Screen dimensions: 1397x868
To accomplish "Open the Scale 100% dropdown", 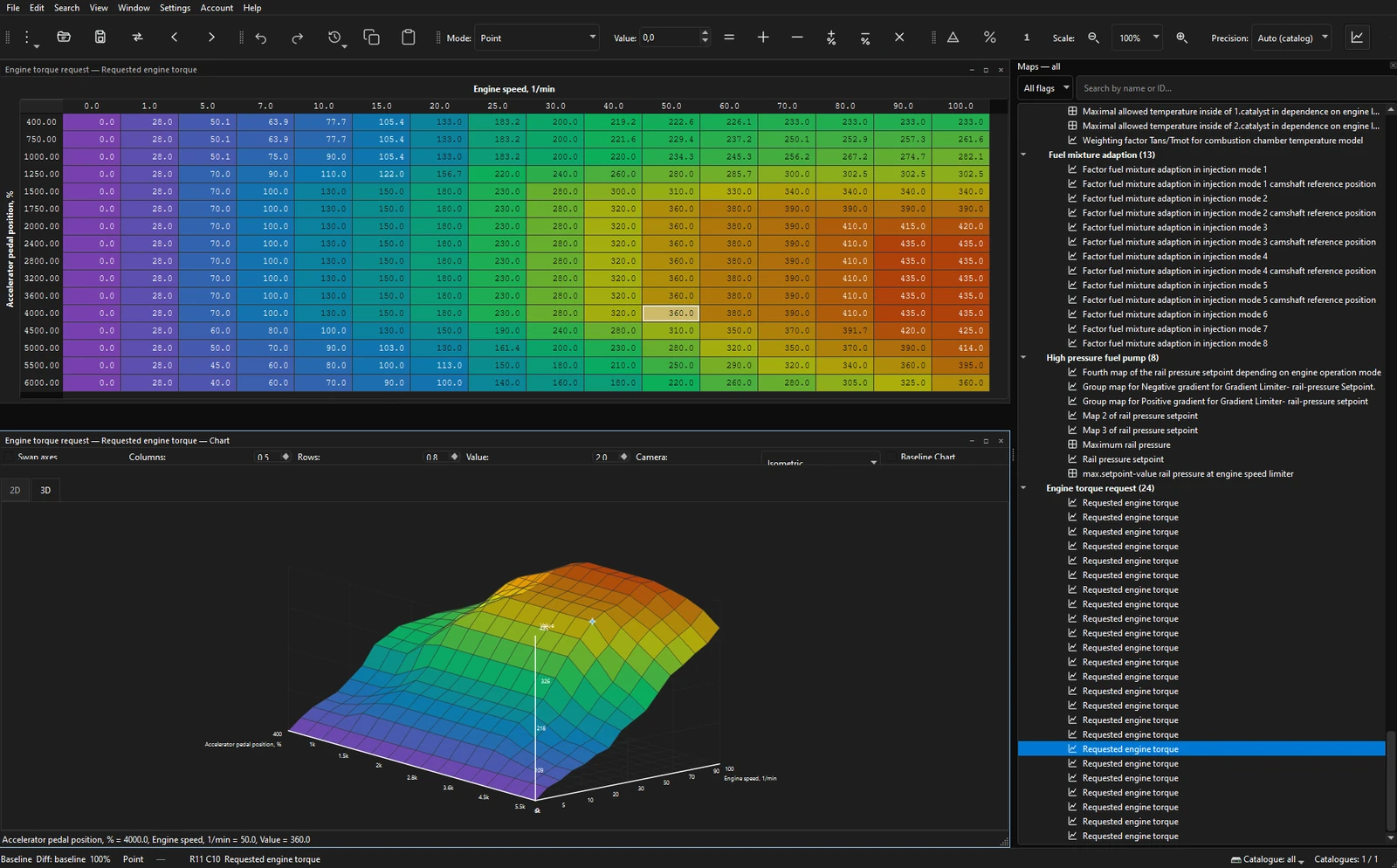I will pyautogui.click(x=1138, y=38).
